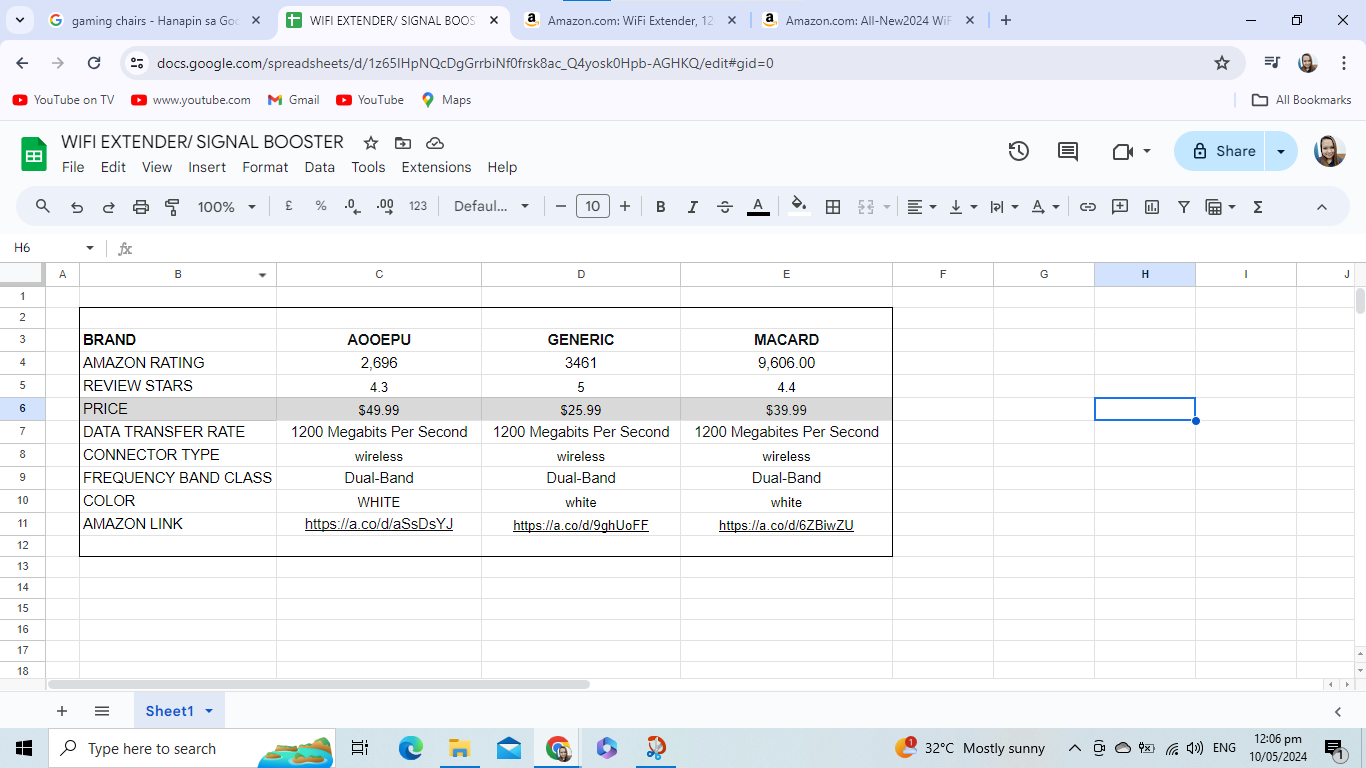Screen dimensions: 1366x768
Task: Open Windows Start menu
Action: 24,748
